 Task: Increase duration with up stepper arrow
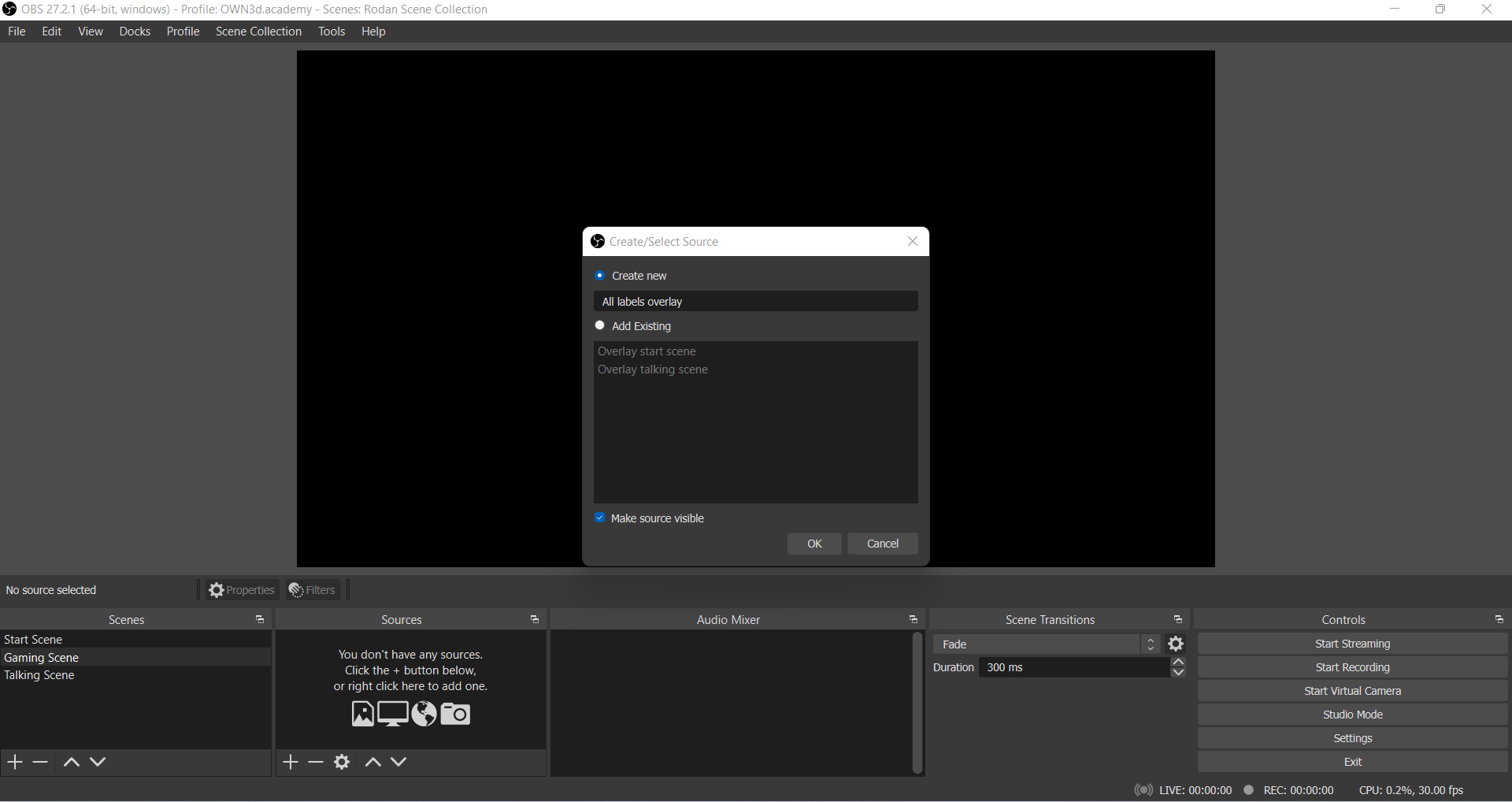coord(1178,663)
